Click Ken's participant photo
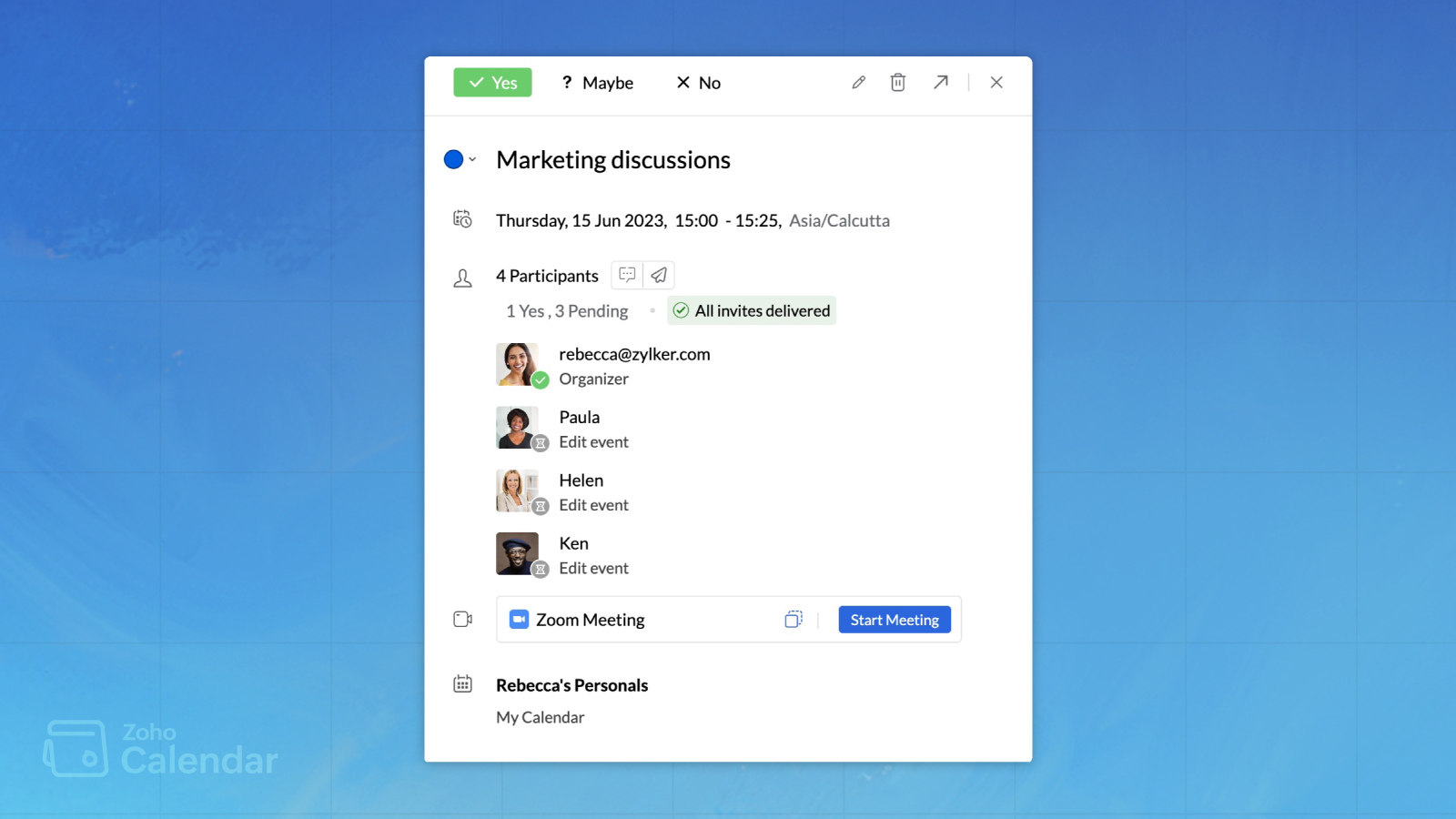1456x819 pixels. pos(517,553)
